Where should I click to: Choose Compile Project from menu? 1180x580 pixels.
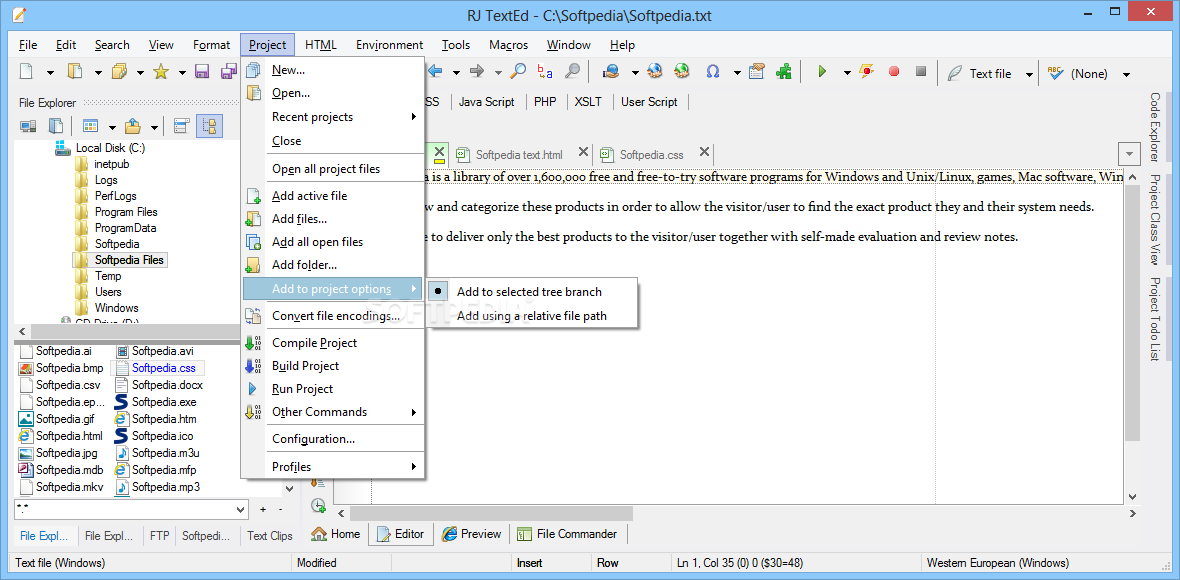click(x=314, y=342)
